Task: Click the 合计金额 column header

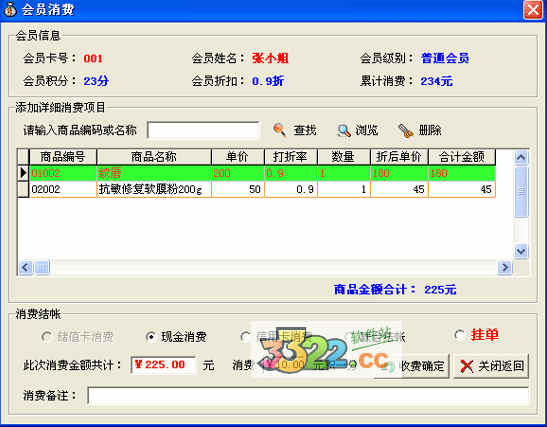Action: click(462, 157)
